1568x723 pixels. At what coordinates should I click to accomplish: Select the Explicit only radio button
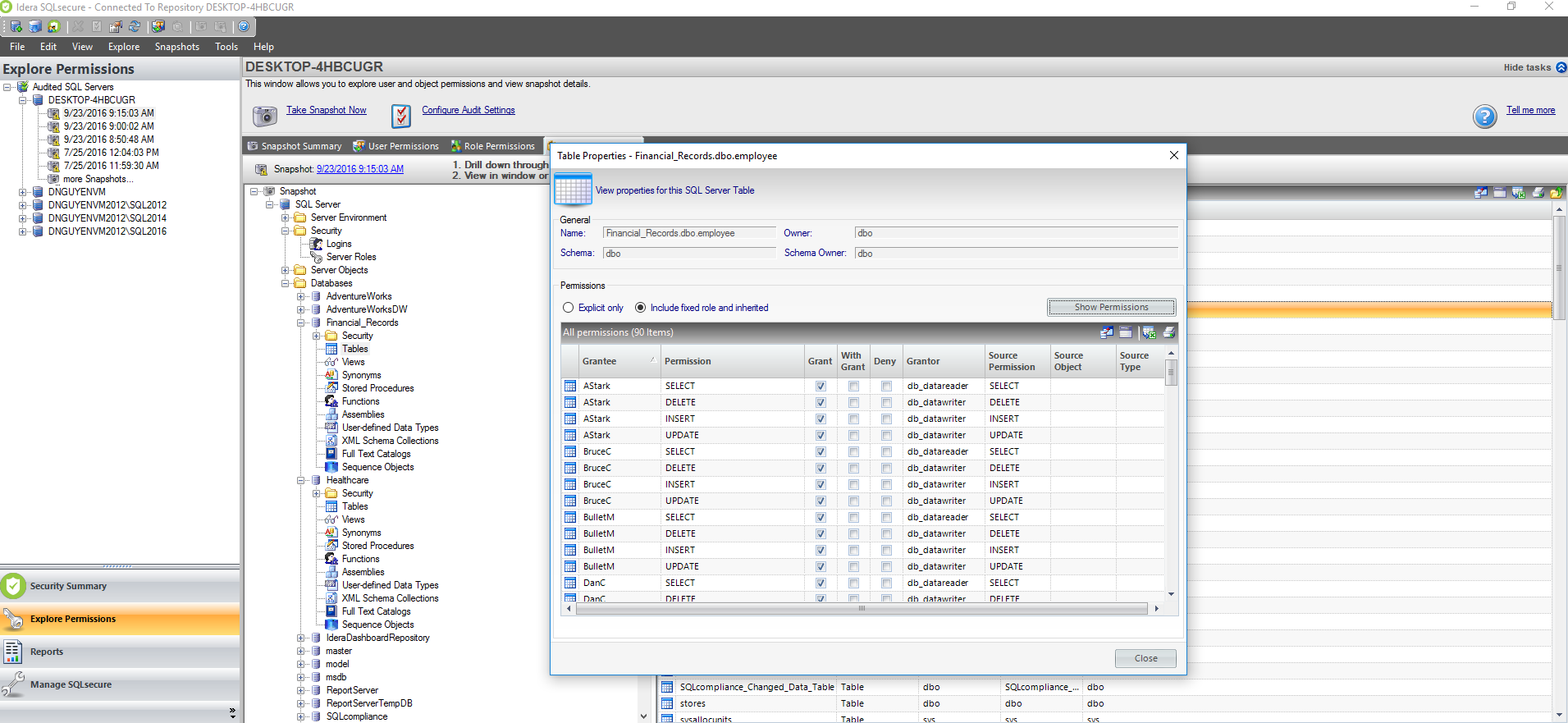pyautogui.click(x=568, y=308)
